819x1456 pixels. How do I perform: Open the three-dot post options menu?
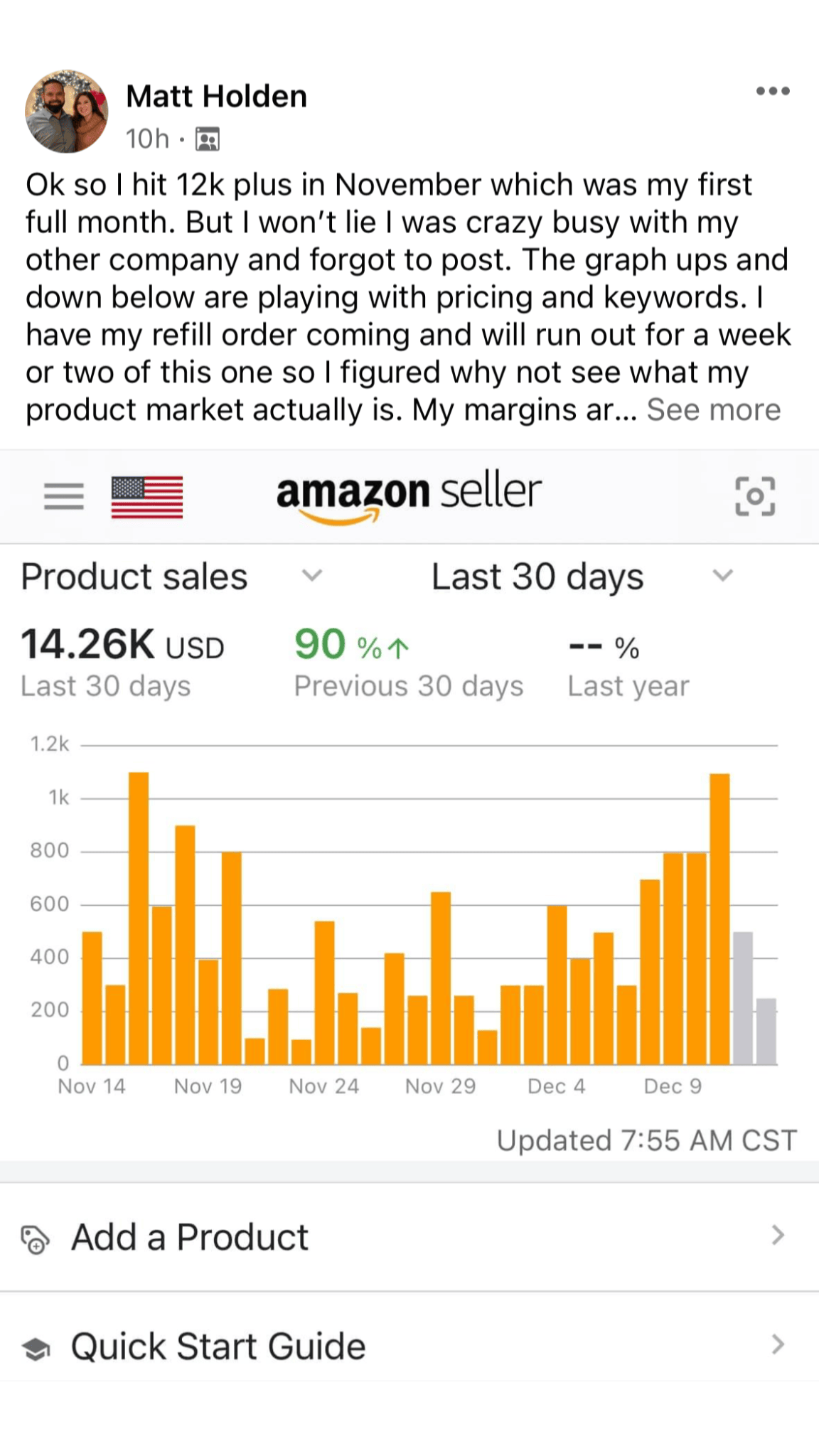coord(773,91)
